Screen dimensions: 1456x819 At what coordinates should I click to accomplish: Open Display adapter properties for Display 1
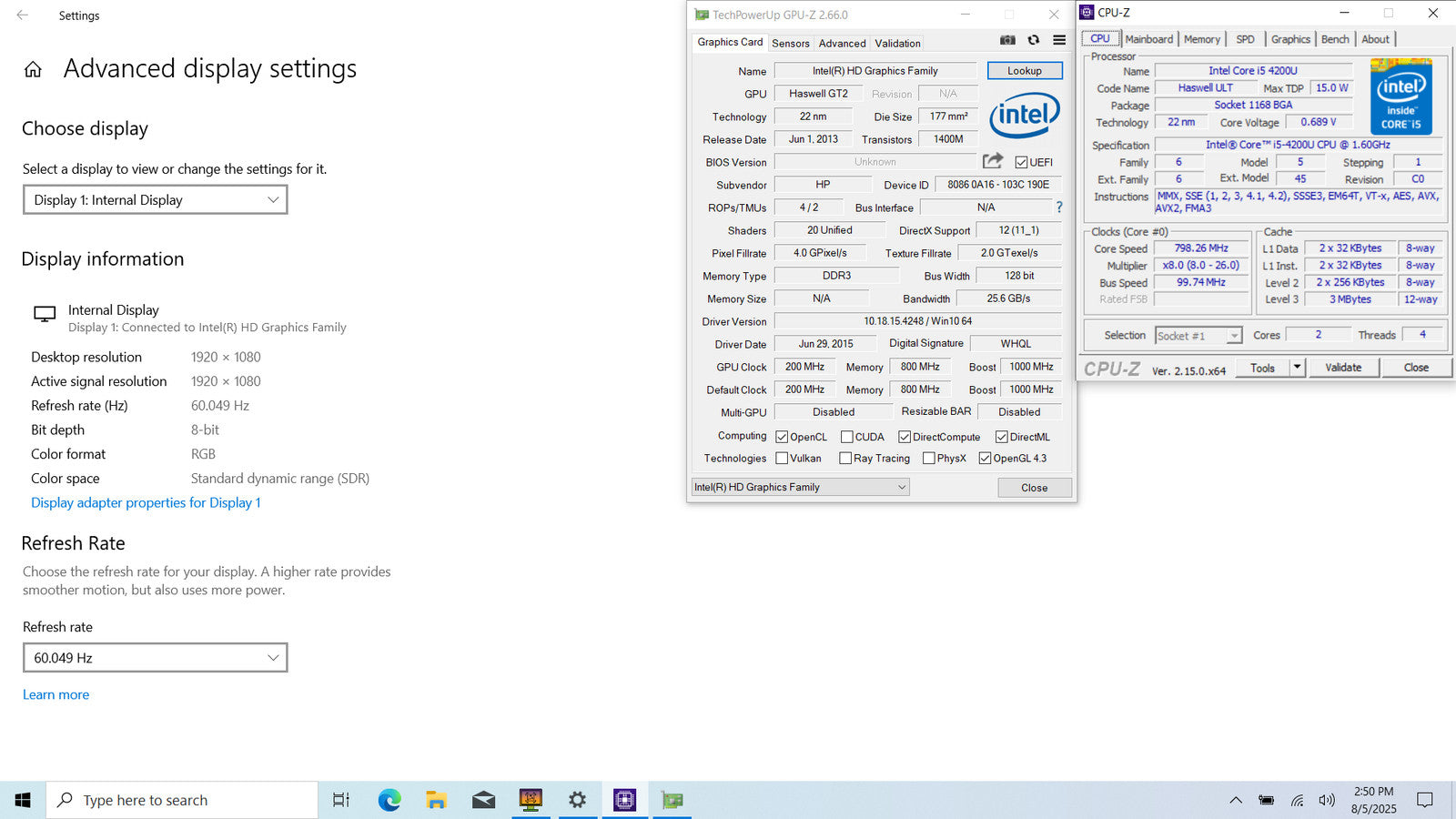tap(146, 502)
